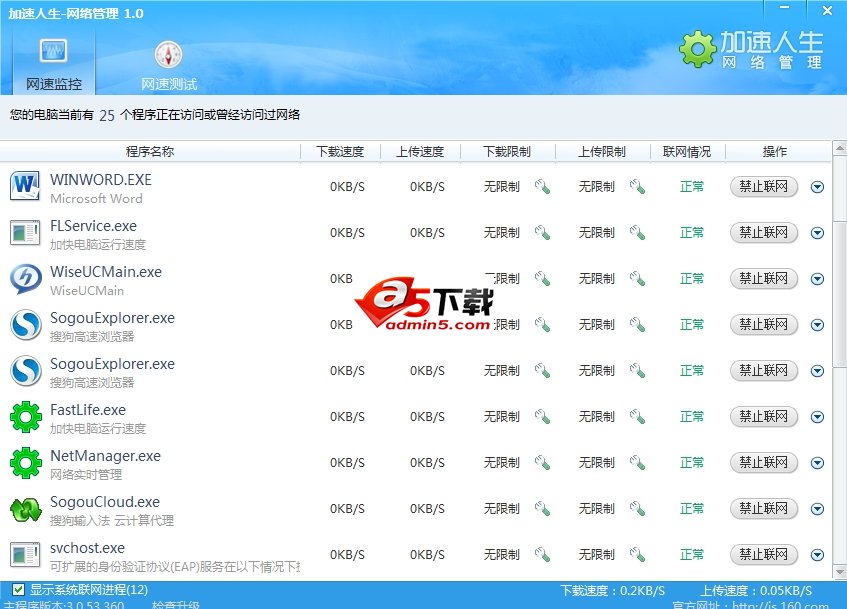Switch to the 网速测试 tab
The image size is (847, 609).
(169, 64)
